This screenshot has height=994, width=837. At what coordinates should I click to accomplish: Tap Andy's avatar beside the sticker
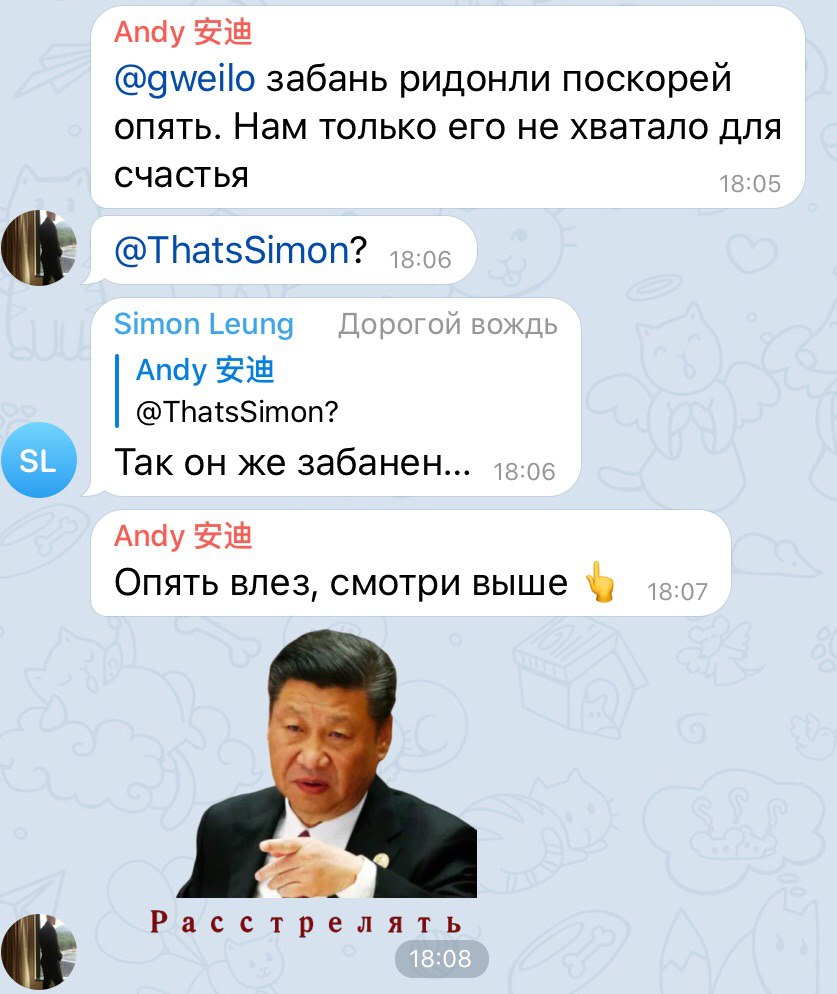[x=39, y=951]
